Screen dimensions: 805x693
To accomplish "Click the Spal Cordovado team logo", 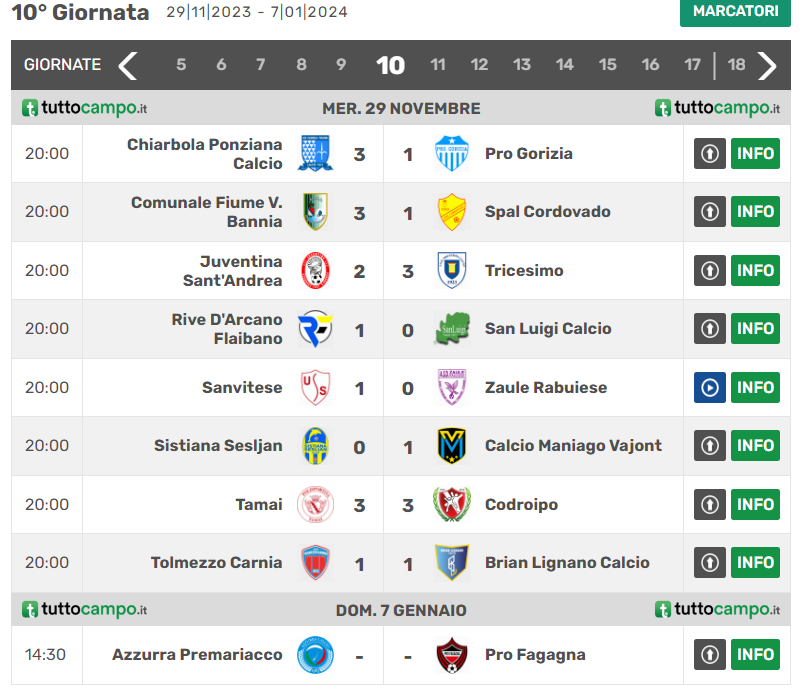I will tap(452, 212).
